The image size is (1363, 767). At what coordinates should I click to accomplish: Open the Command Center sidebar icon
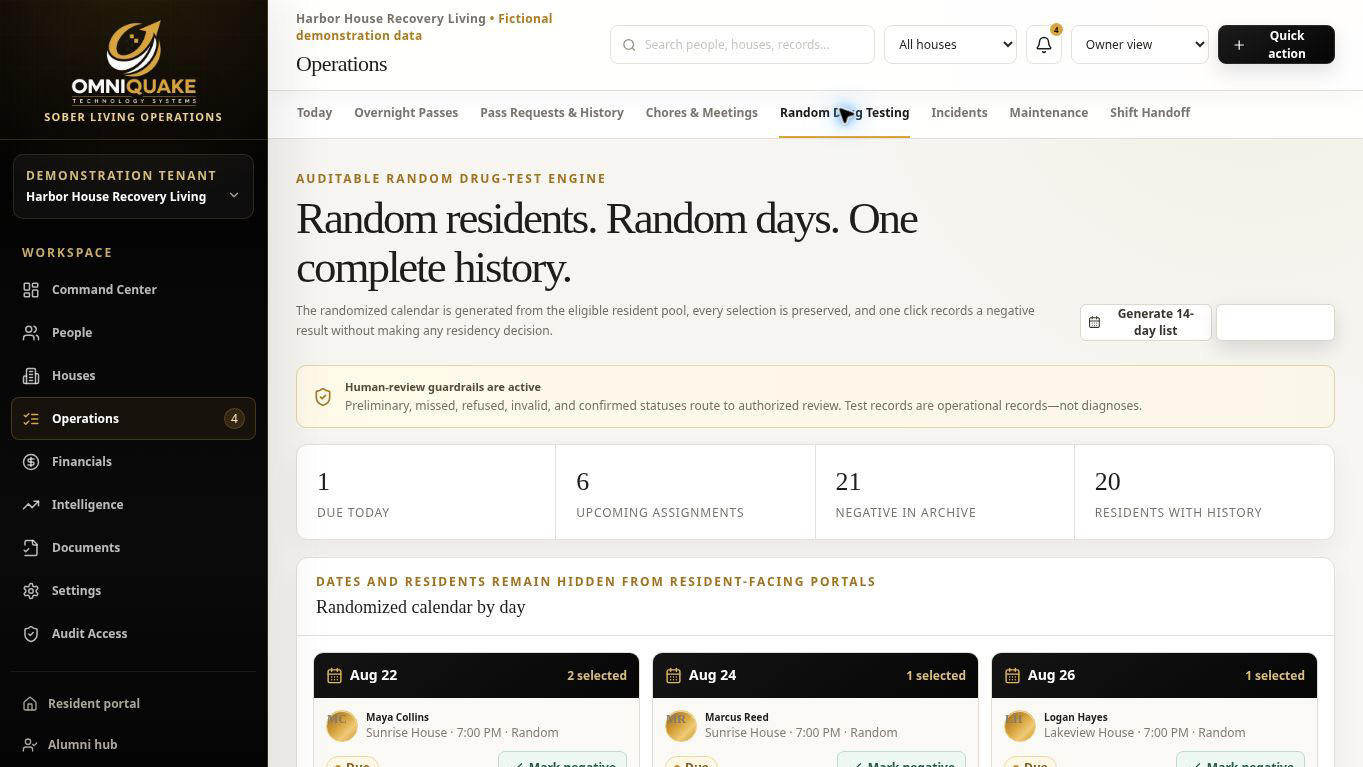[x=31, y=290]
